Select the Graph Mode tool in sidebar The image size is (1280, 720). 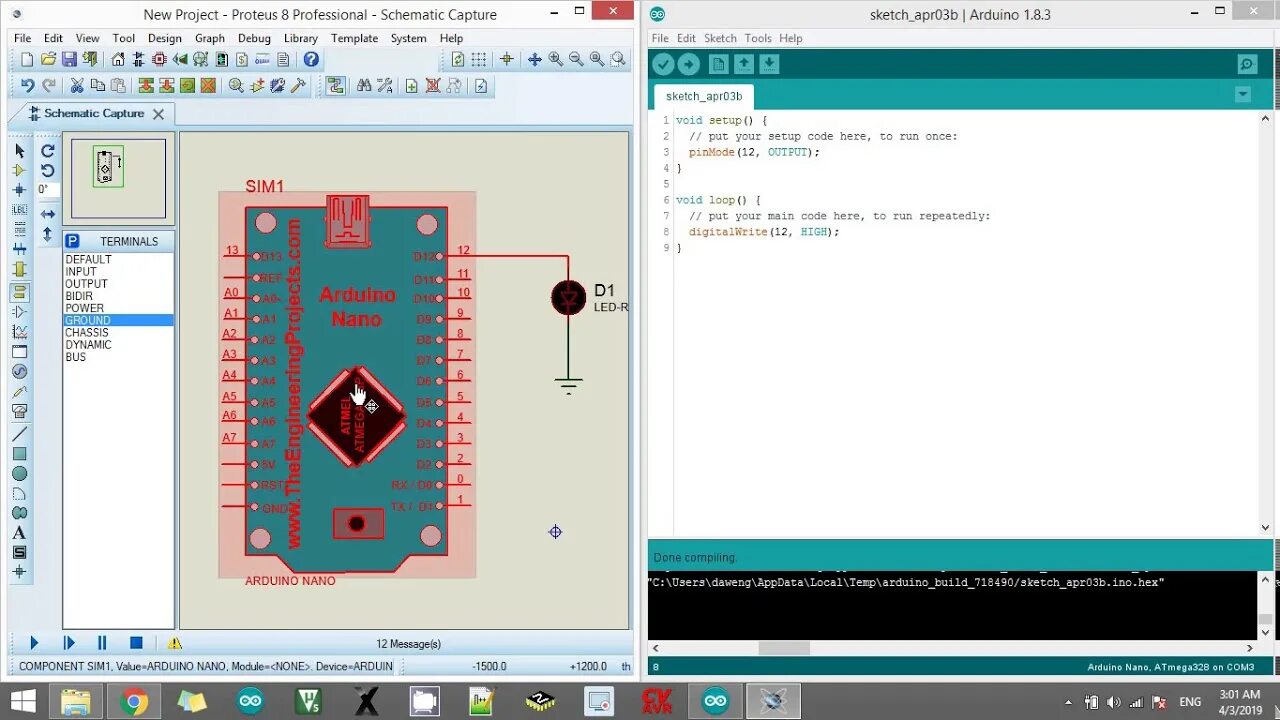(19, 332)
